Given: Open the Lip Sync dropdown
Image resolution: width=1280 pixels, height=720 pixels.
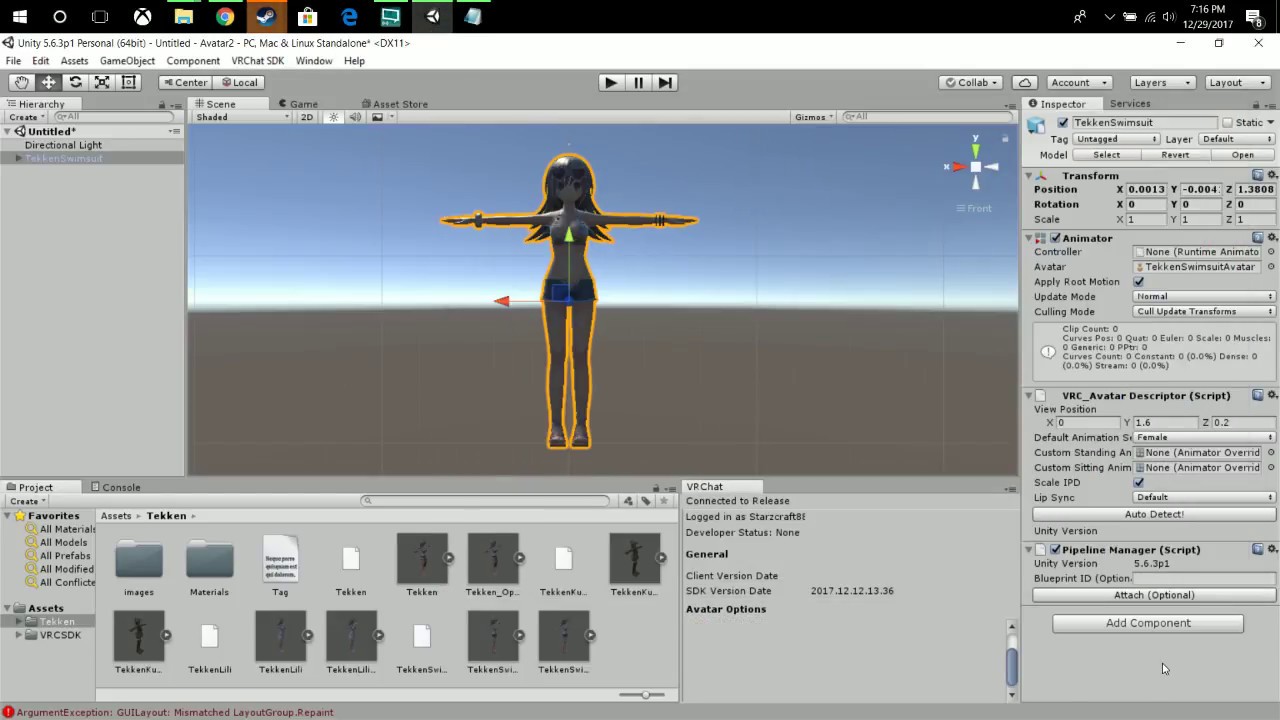Looking at the screenshot, I should [1204, 497].
